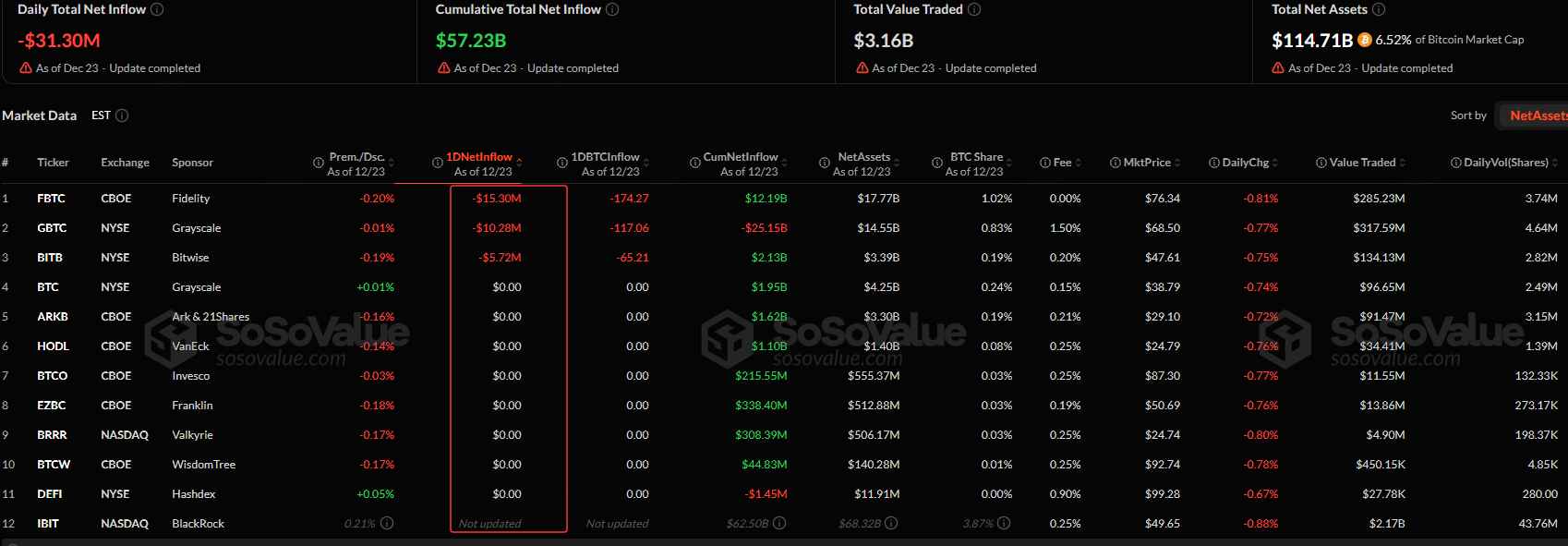
Task: Toggle sort arrows on the Value Traded column
Action: point(1403,163)
